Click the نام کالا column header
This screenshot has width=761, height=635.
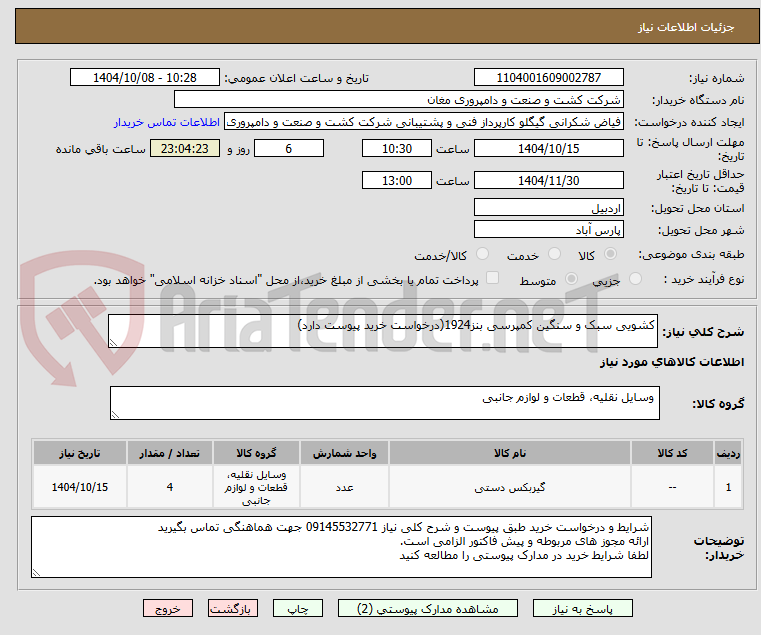510,453
